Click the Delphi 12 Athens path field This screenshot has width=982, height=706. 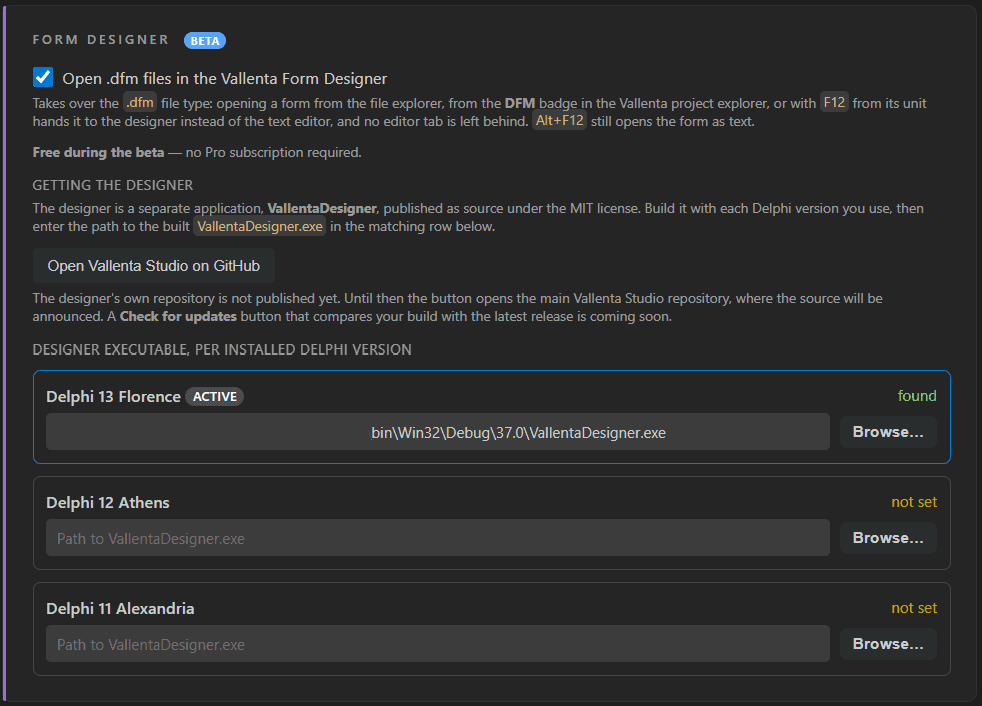[438, 537]
